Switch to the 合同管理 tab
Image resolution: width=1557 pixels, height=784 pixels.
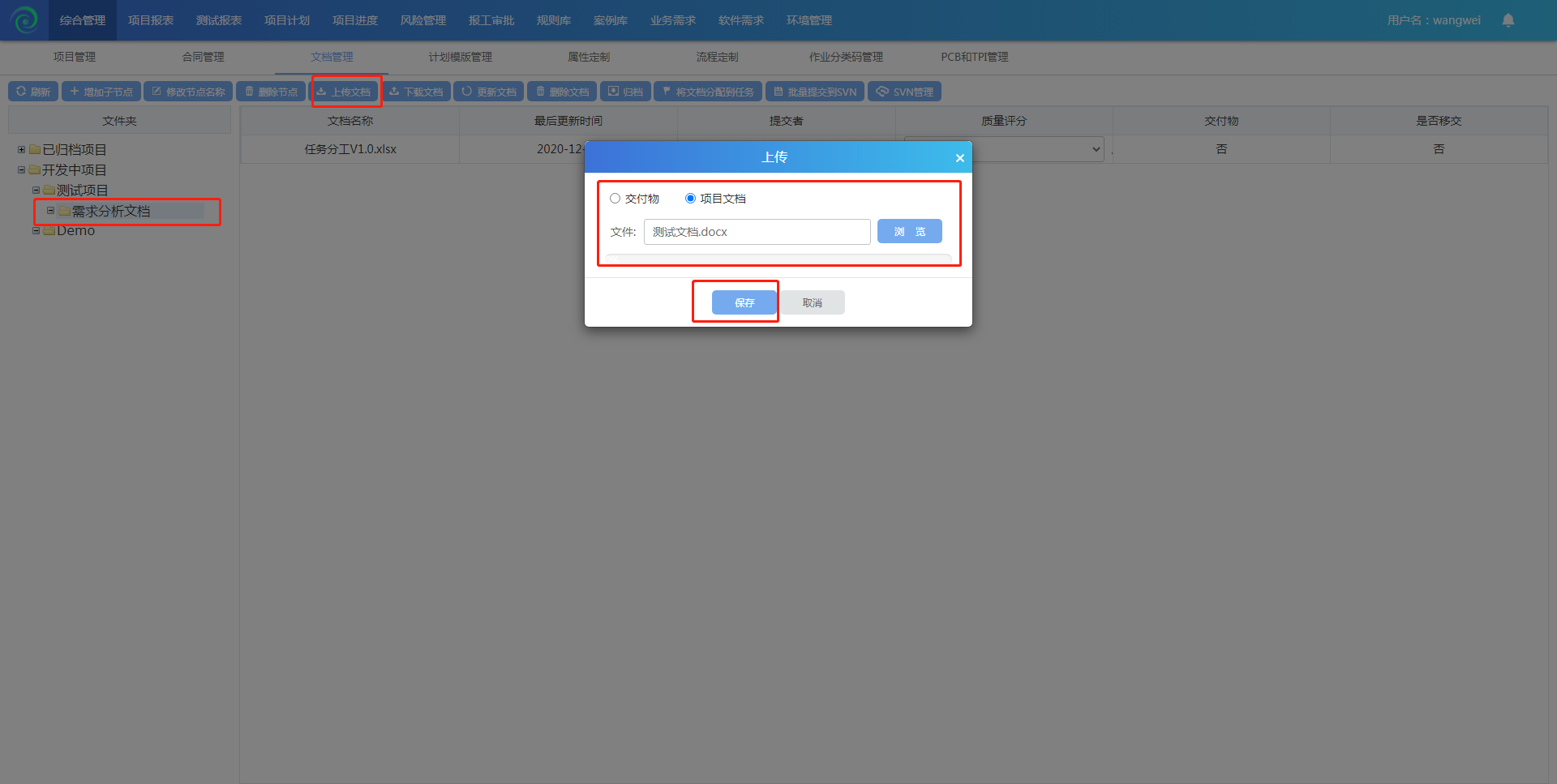click(204, 57)
